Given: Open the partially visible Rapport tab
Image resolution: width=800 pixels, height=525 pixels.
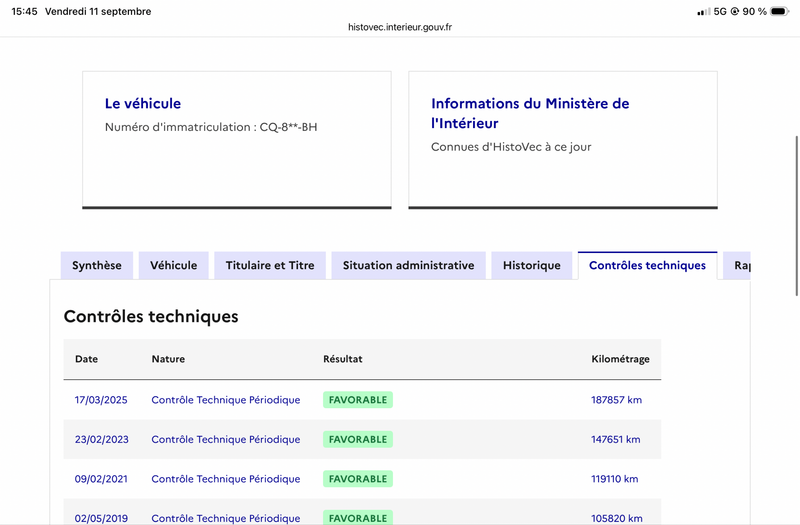Looking at the screenshot, I should 737,265.
